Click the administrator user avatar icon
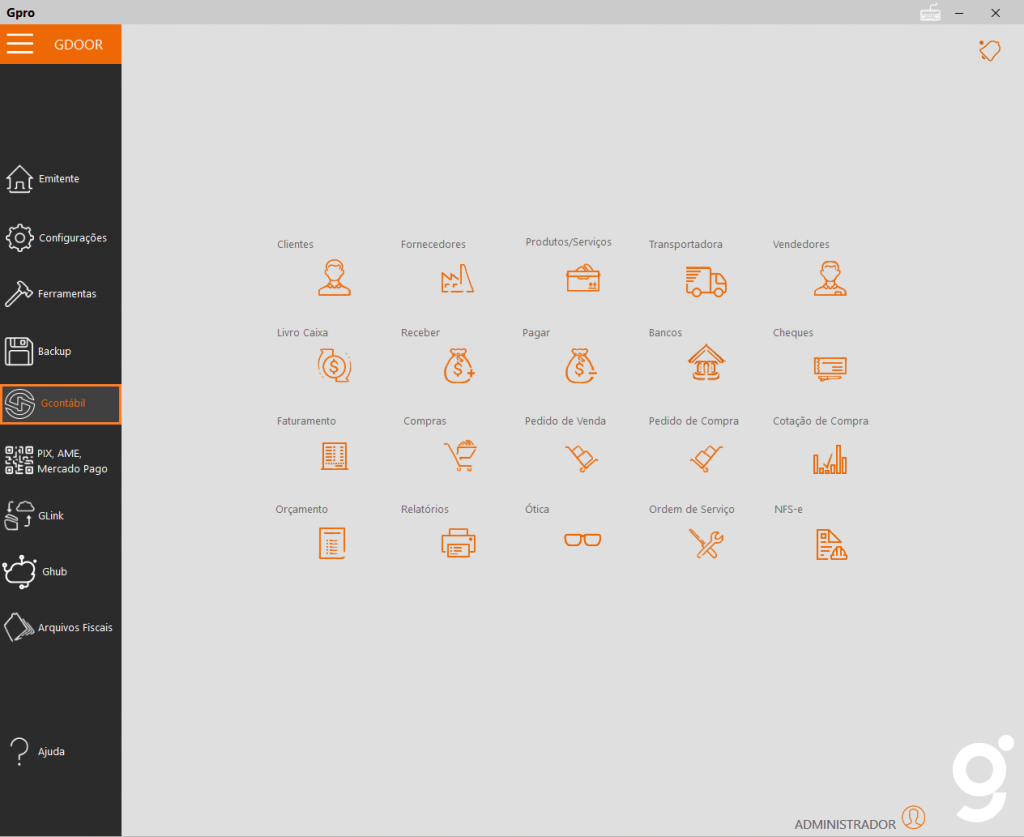This screenshot has height=837, width=1024. click(914, 817)
